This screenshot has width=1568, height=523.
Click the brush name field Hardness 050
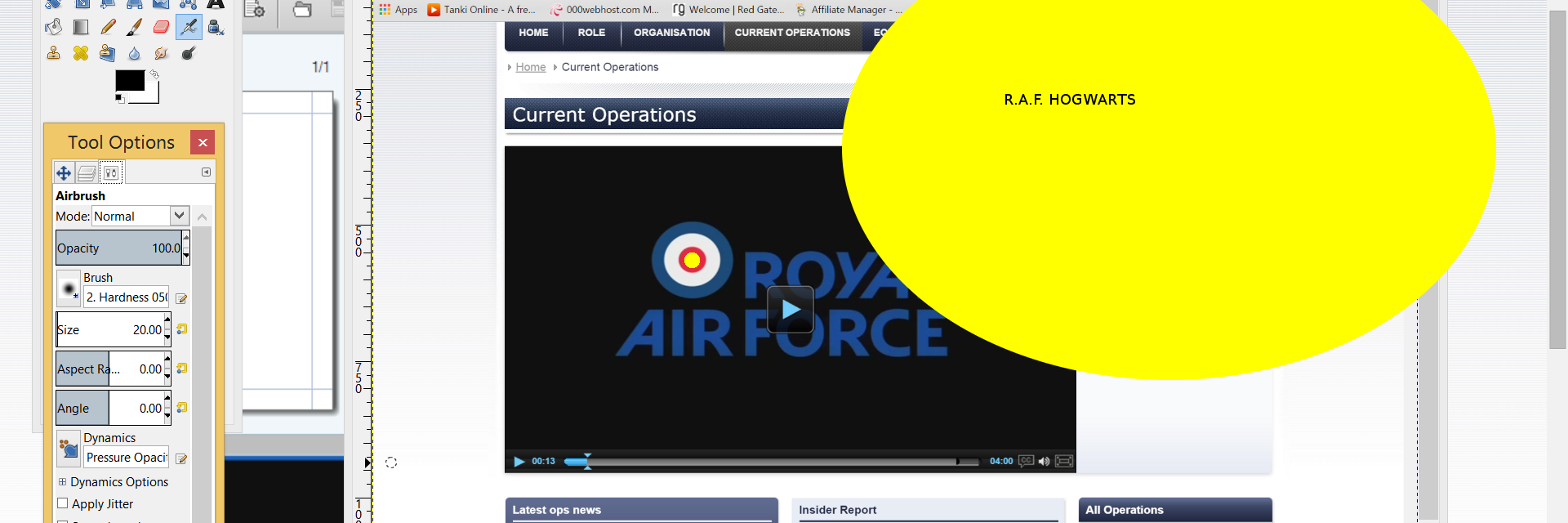click(127, 297)
